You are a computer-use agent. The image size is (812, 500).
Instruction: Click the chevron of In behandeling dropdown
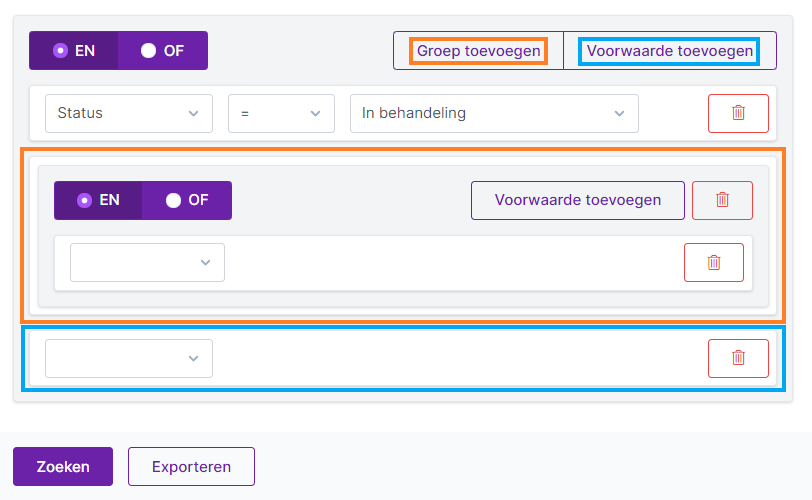click(x=619, y=113)
